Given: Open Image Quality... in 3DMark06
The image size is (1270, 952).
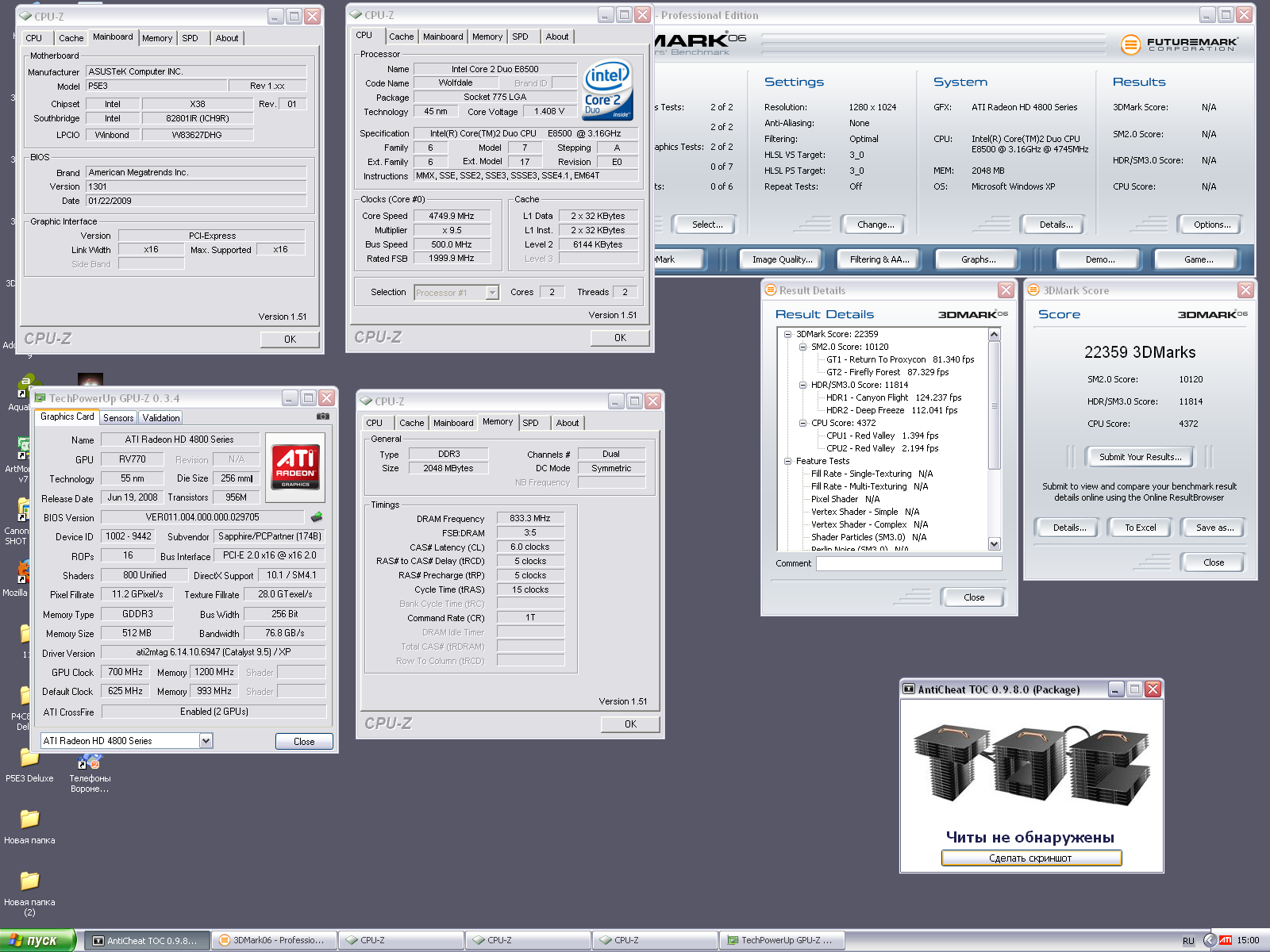Looking at the screenshot, I should (782, 259).
